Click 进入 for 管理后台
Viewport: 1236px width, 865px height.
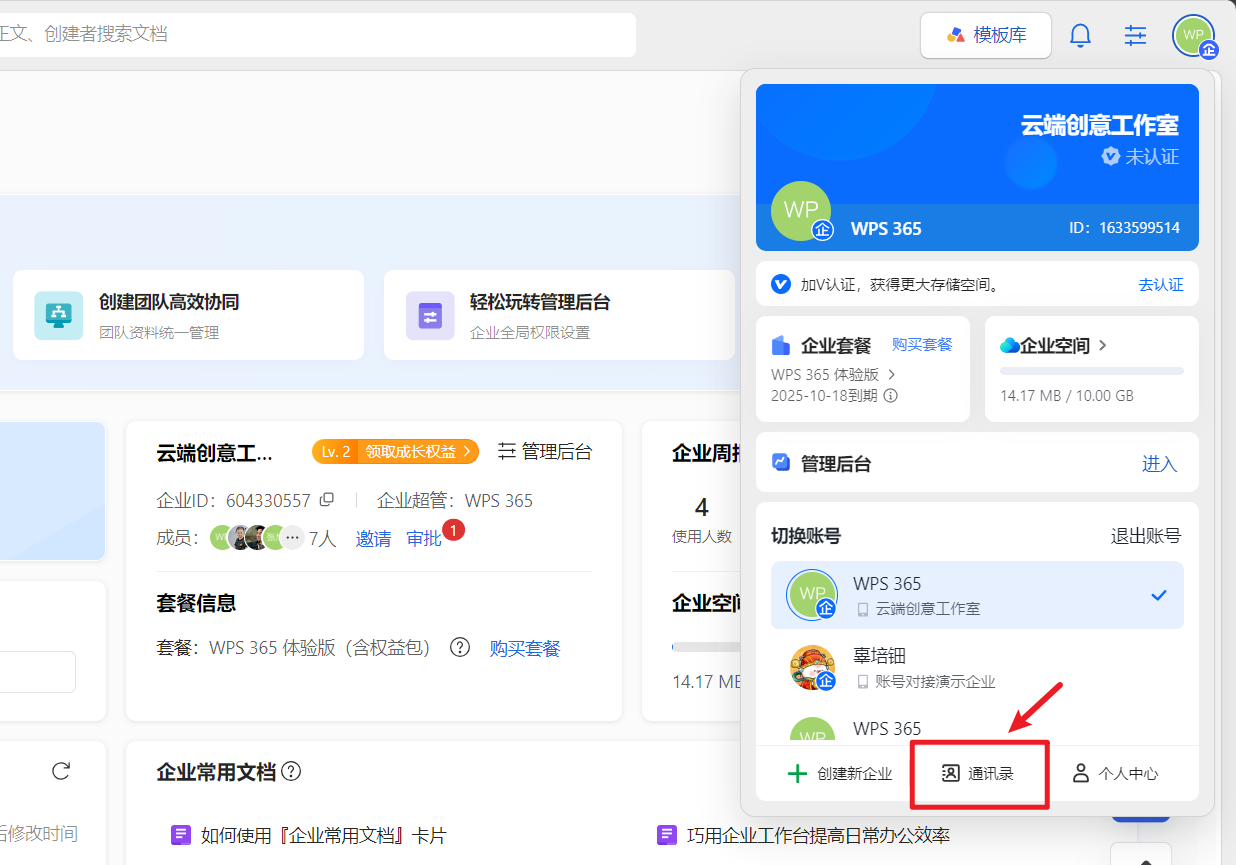pos(1160,464)
